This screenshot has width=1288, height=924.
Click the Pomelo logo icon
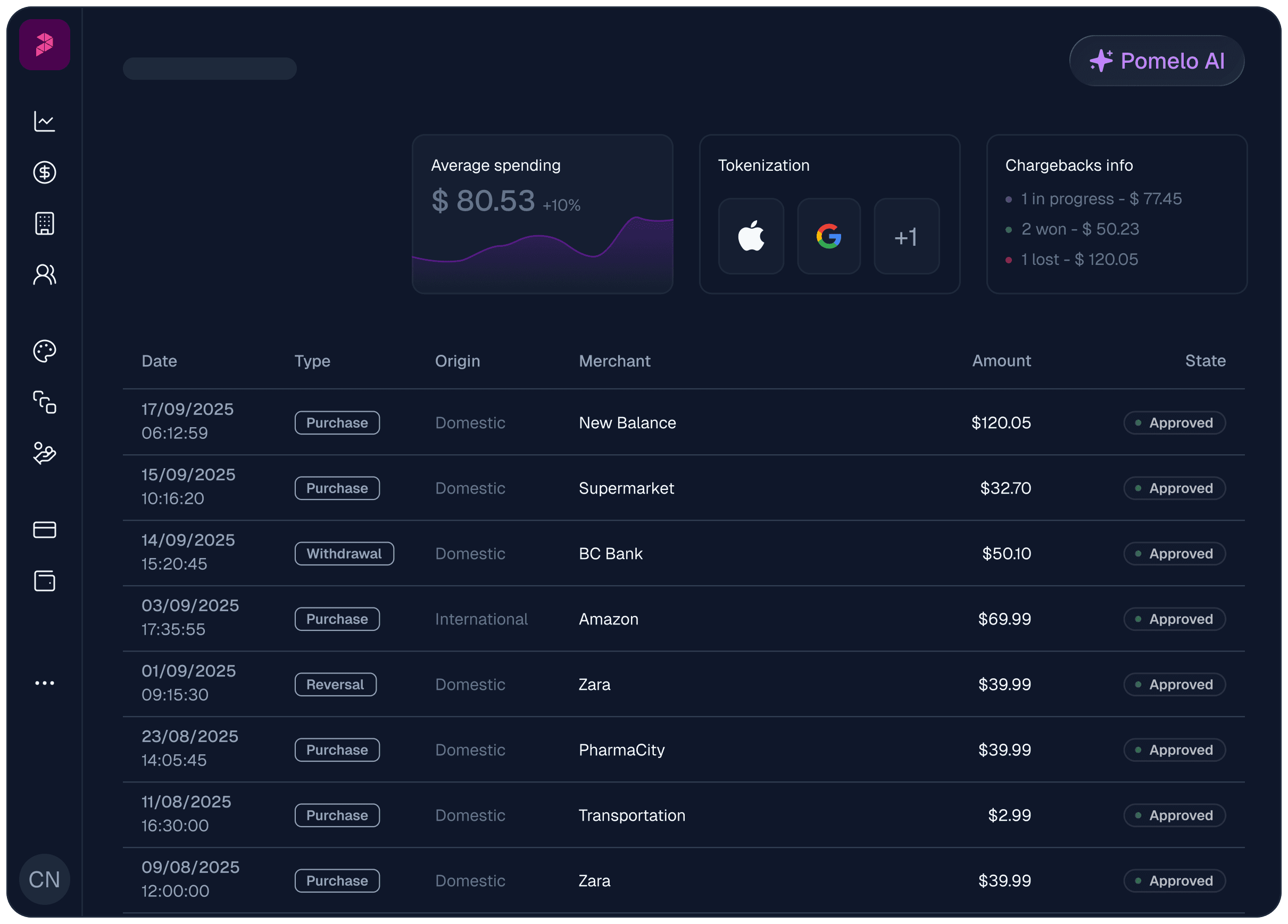click(44, 44)
